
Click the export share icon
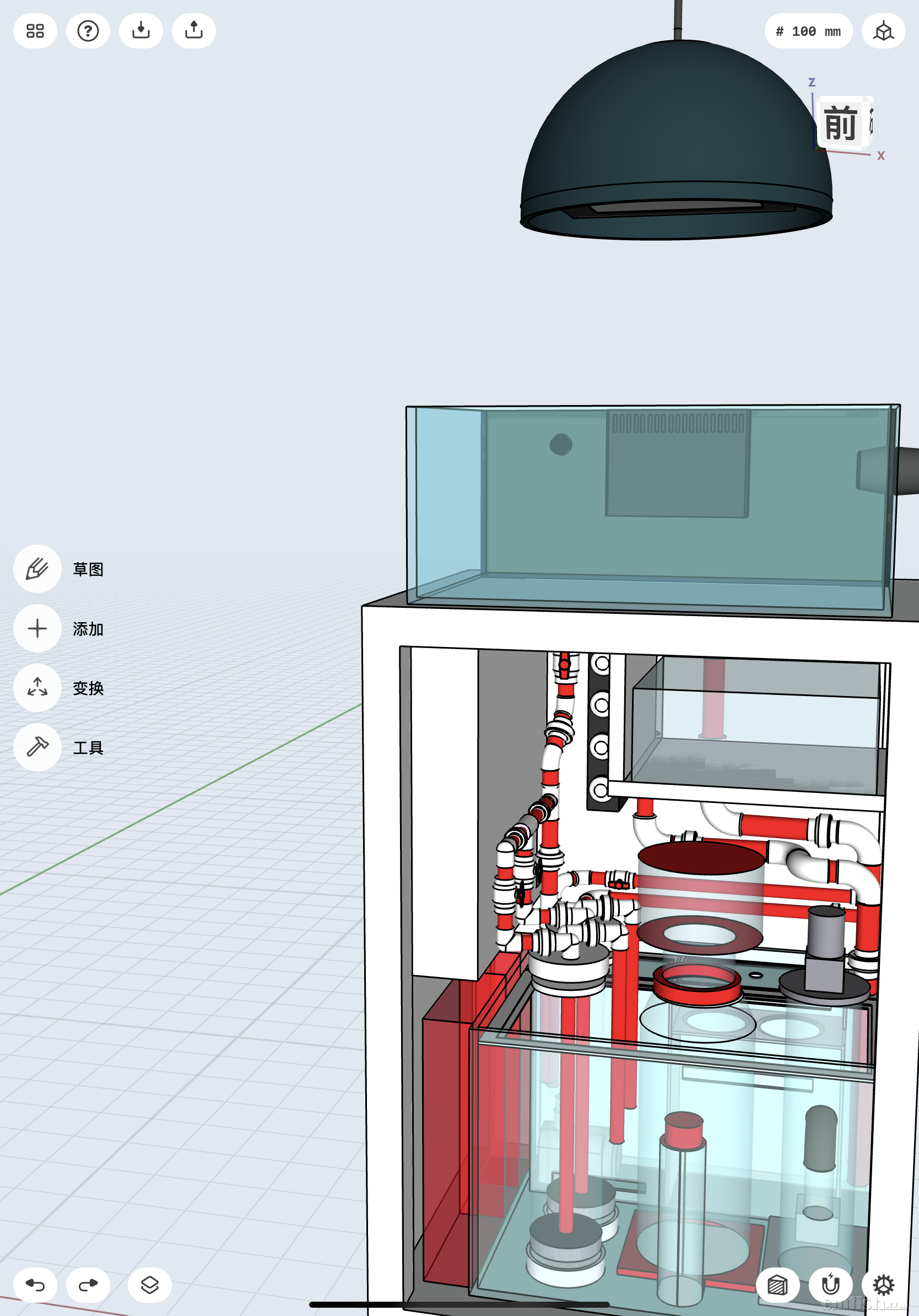193,31
